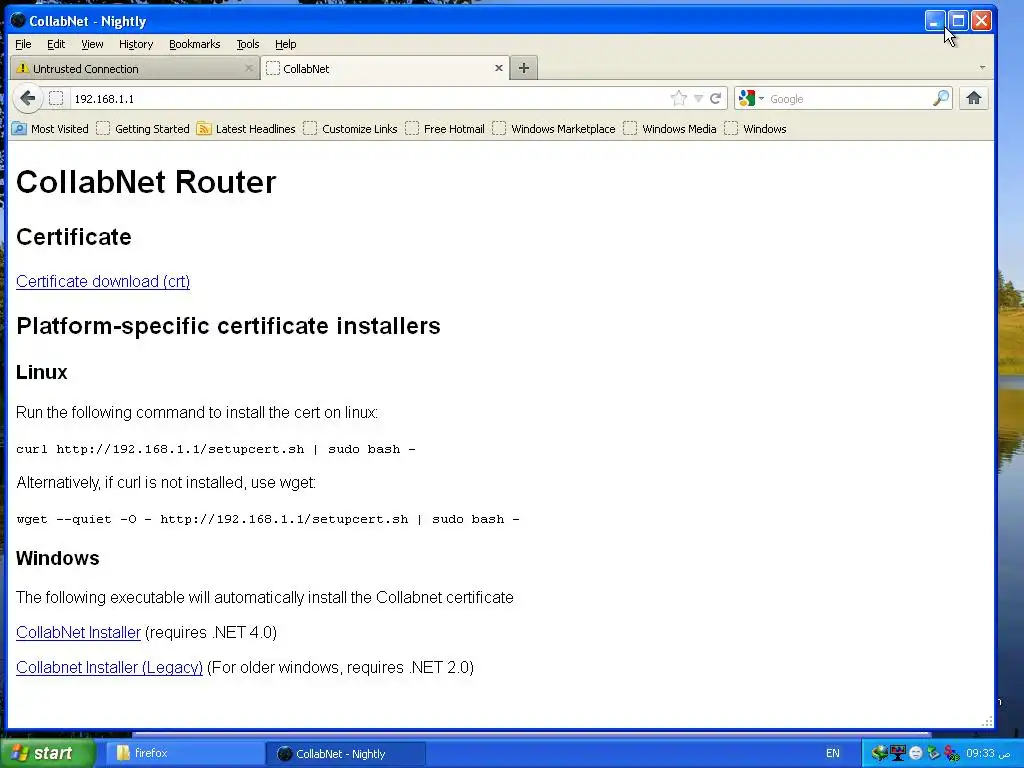The height and width of the screenshot is (768, 1024).
Task: Bookmark this page with the star icon
Action: coord(679,99)
